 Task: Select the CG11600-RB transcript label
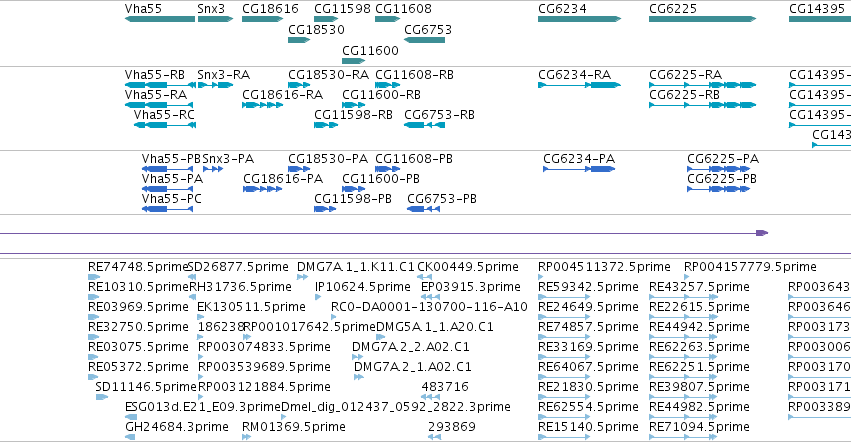(x=381, y=95)
